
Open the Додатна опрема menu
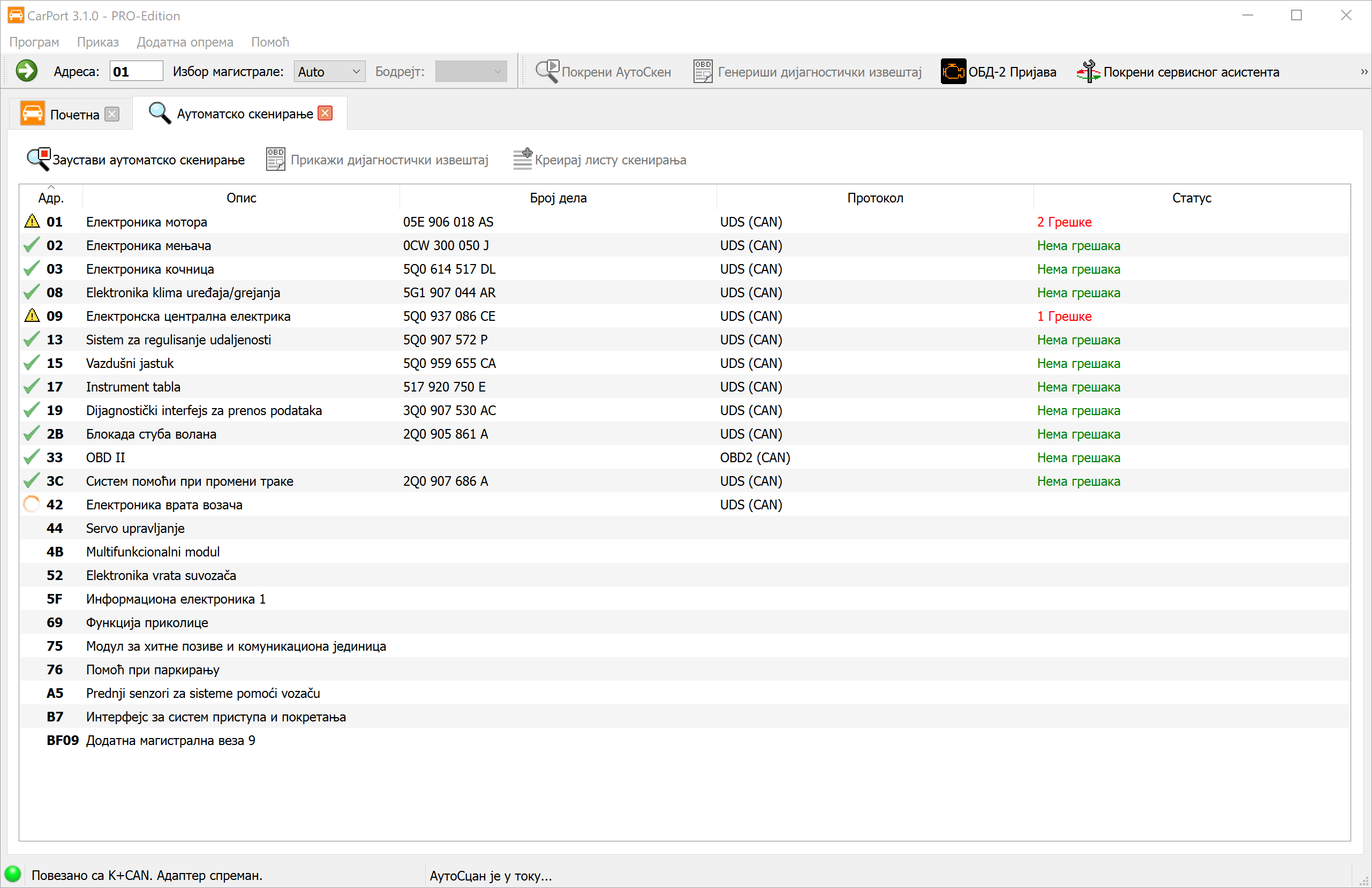184,42
